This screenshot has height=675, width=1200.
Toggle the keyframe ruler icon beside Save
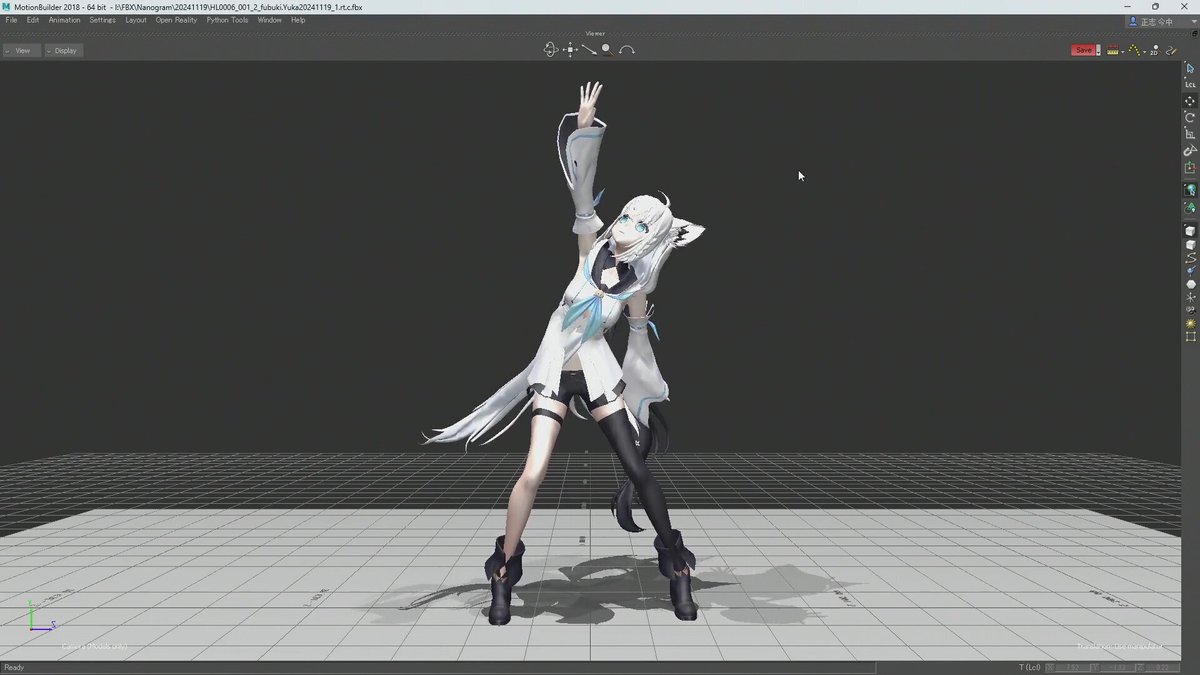[x=1112, y=49]
